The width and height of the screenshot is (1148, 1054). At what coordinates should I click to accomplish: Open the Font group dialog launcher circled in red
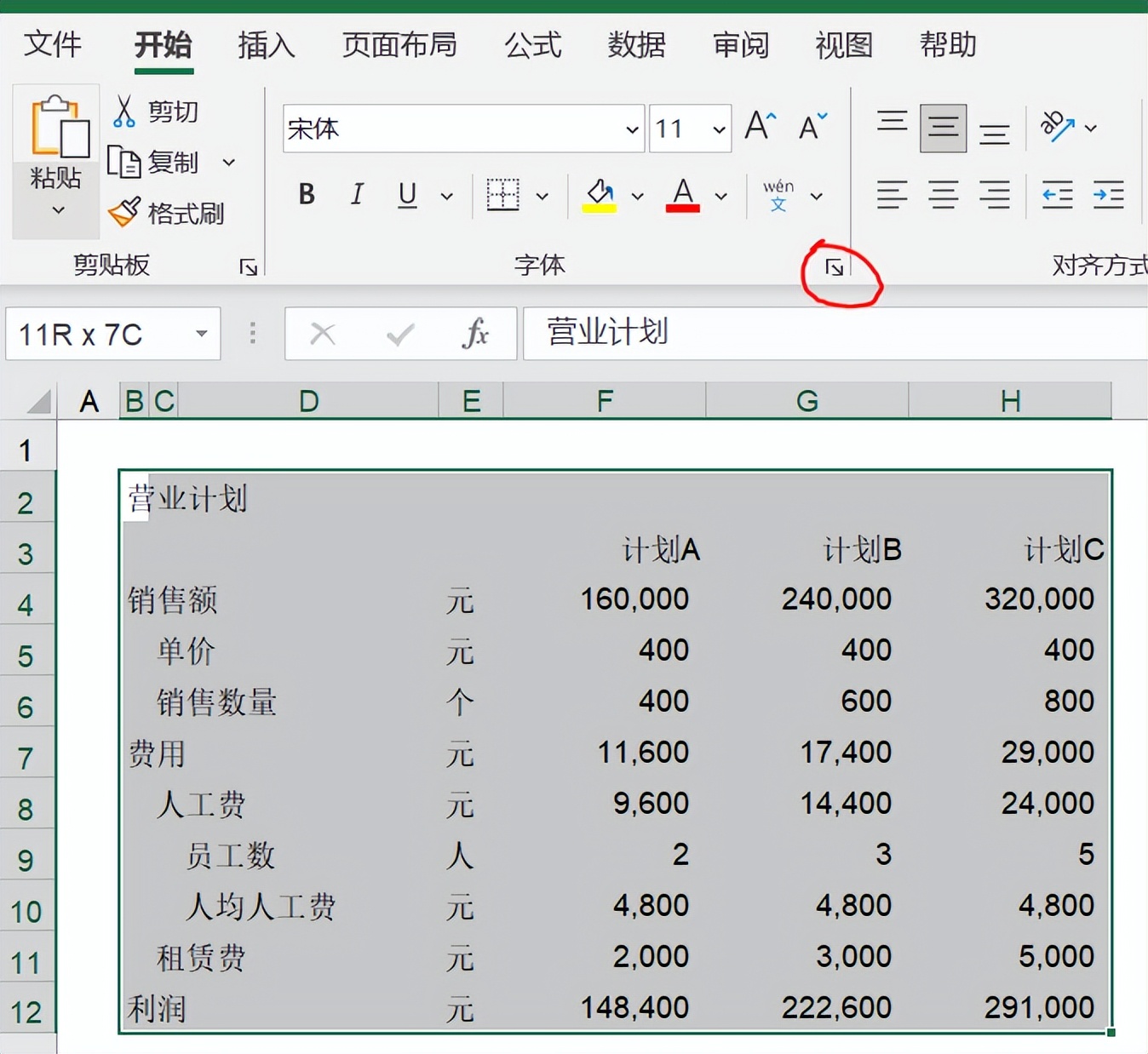coord(836,266)
